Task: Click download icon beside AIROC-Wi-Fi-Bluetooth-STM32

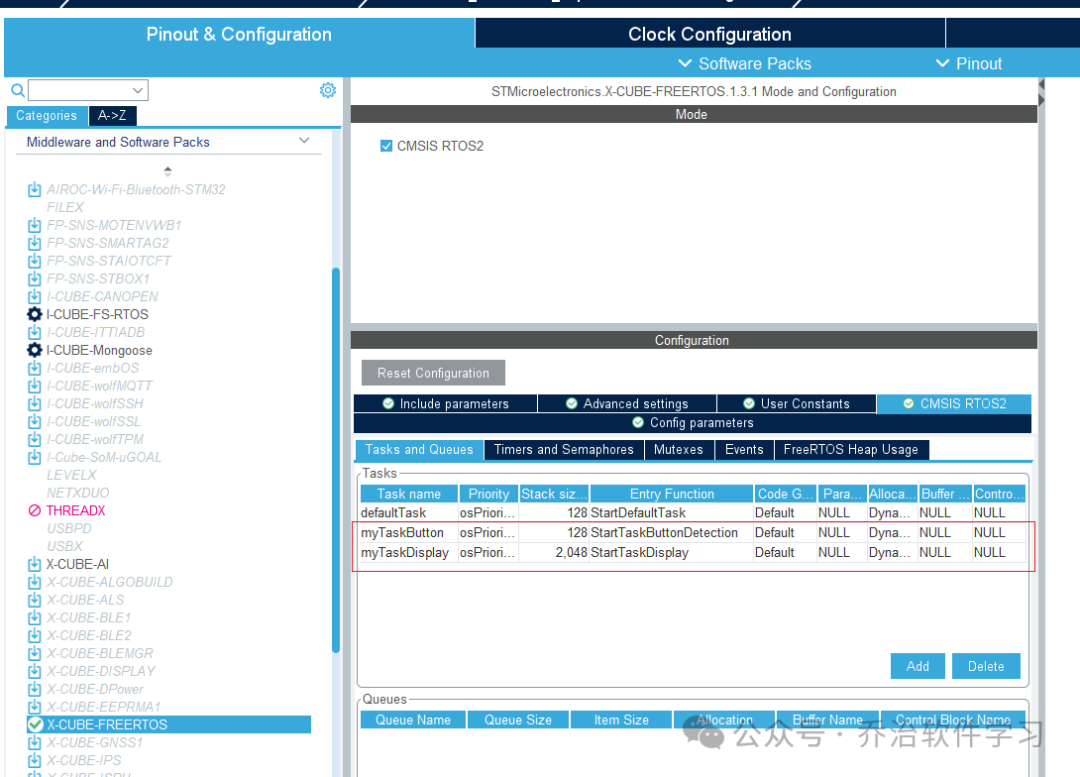Action: (x=34, y=189)
